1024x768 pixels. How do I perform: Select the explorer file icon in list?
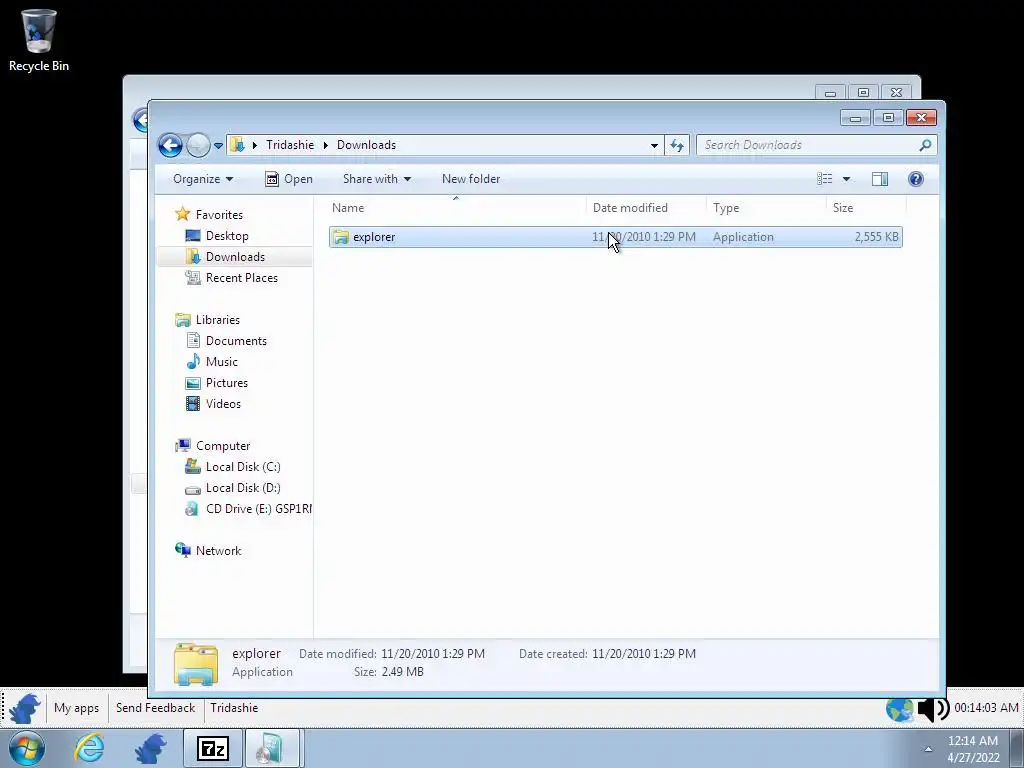click(x=341, y=237)
